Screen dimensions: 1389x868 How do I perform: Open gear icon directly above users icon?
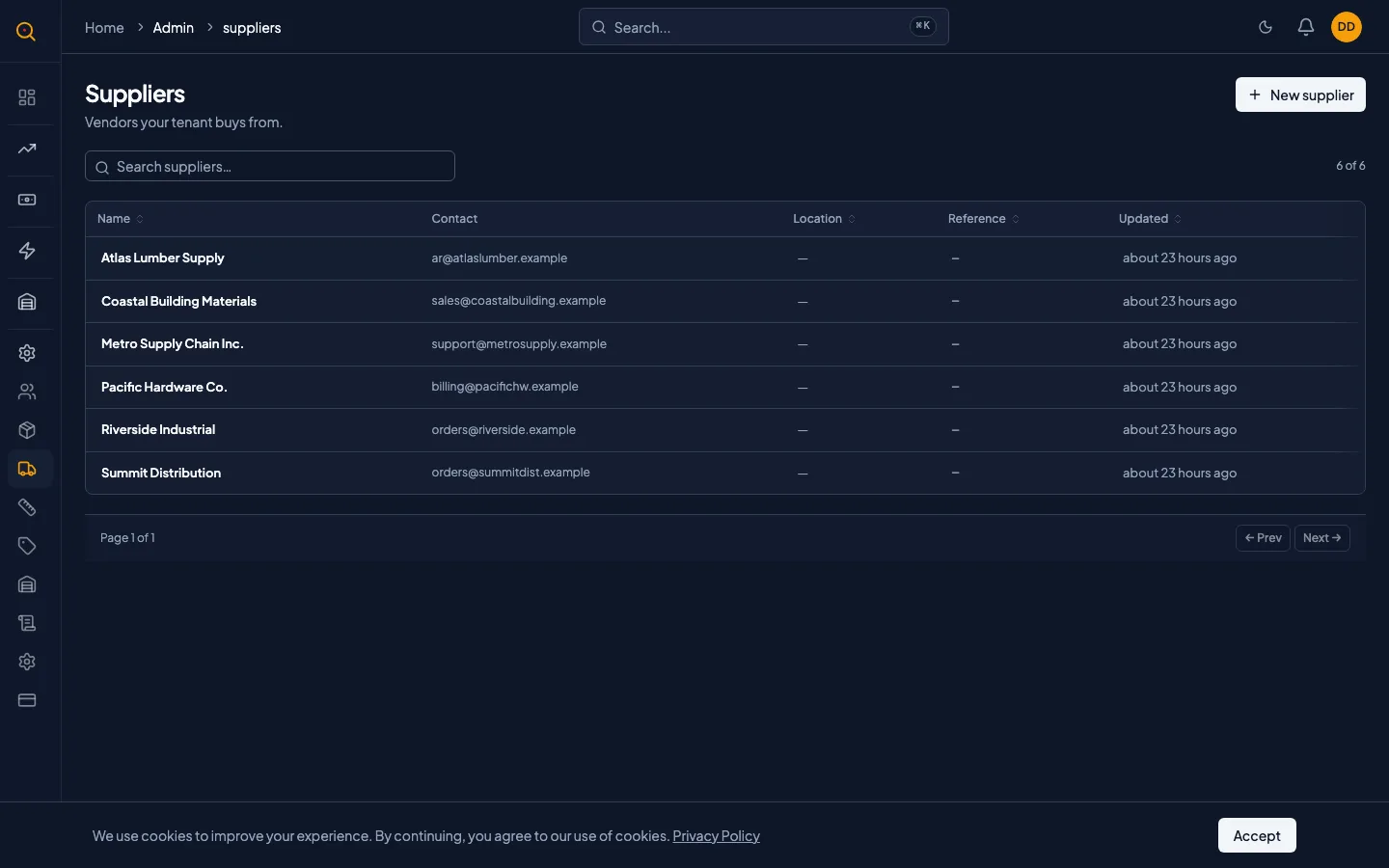pyautogui.click(x=27, y=353)
